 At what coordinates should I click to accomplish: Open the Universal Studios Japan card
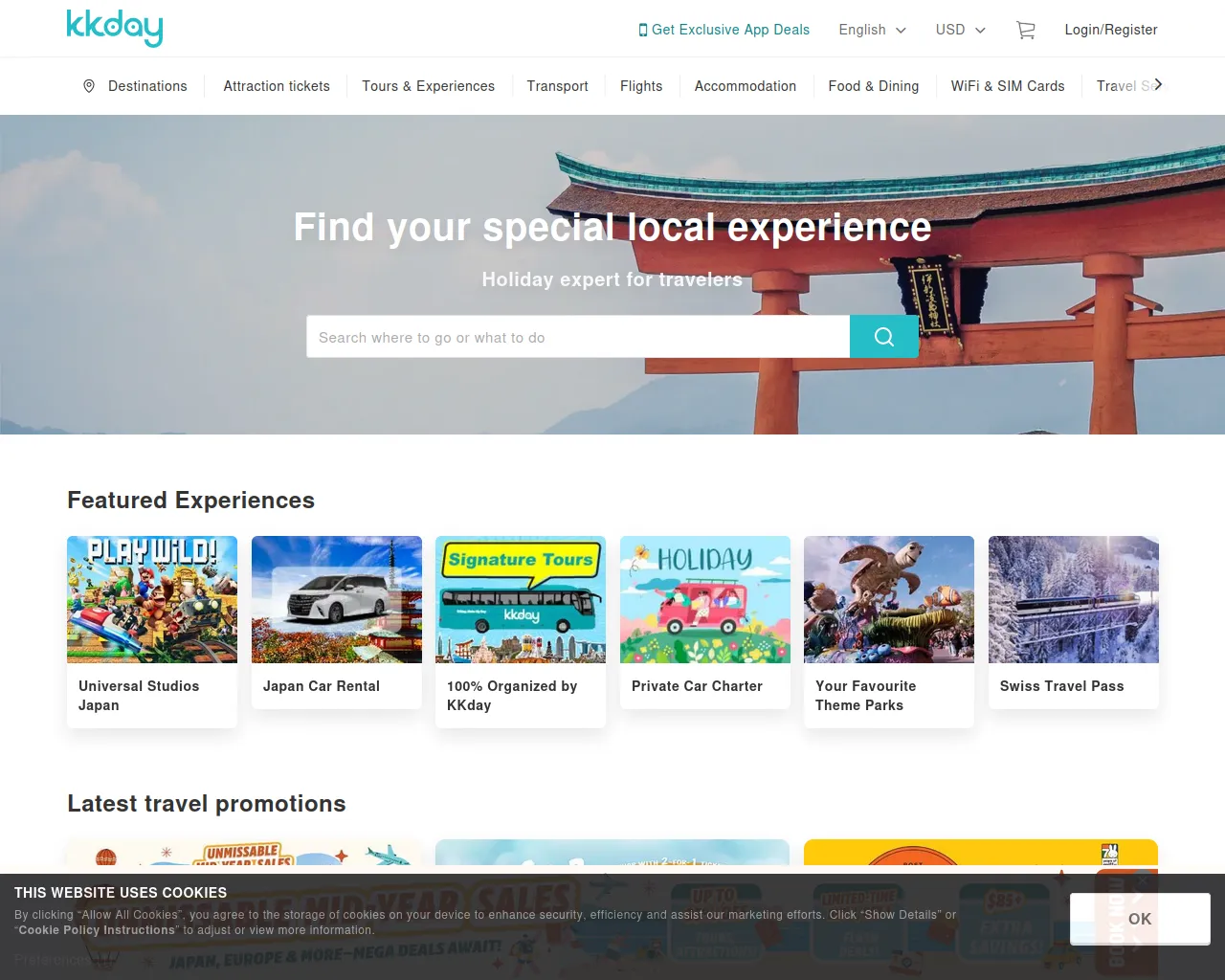click(152, 632)
